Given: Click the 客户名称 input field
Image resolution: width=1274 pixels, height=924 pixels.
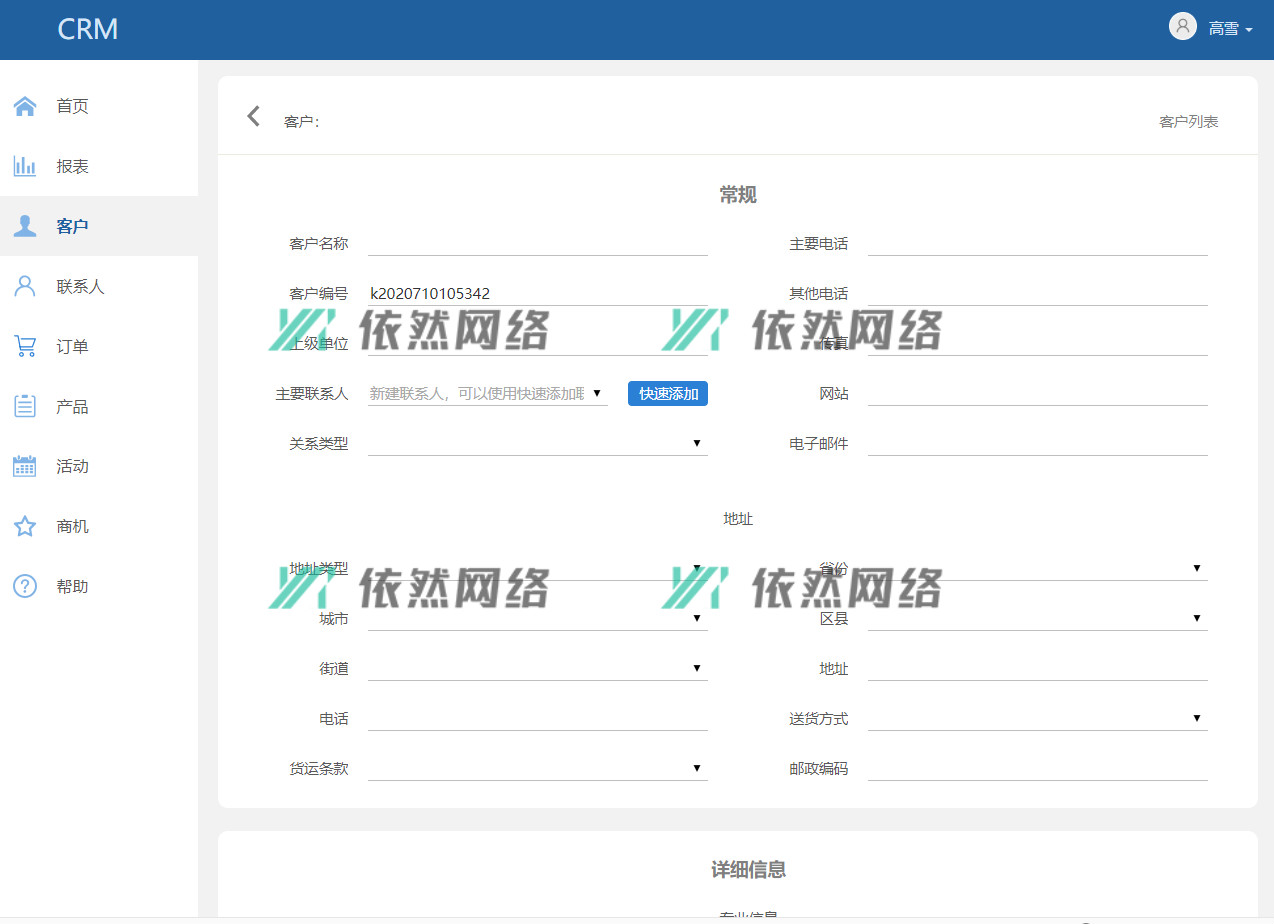Looking at the screenshot, I should click(x=537, y=243).
